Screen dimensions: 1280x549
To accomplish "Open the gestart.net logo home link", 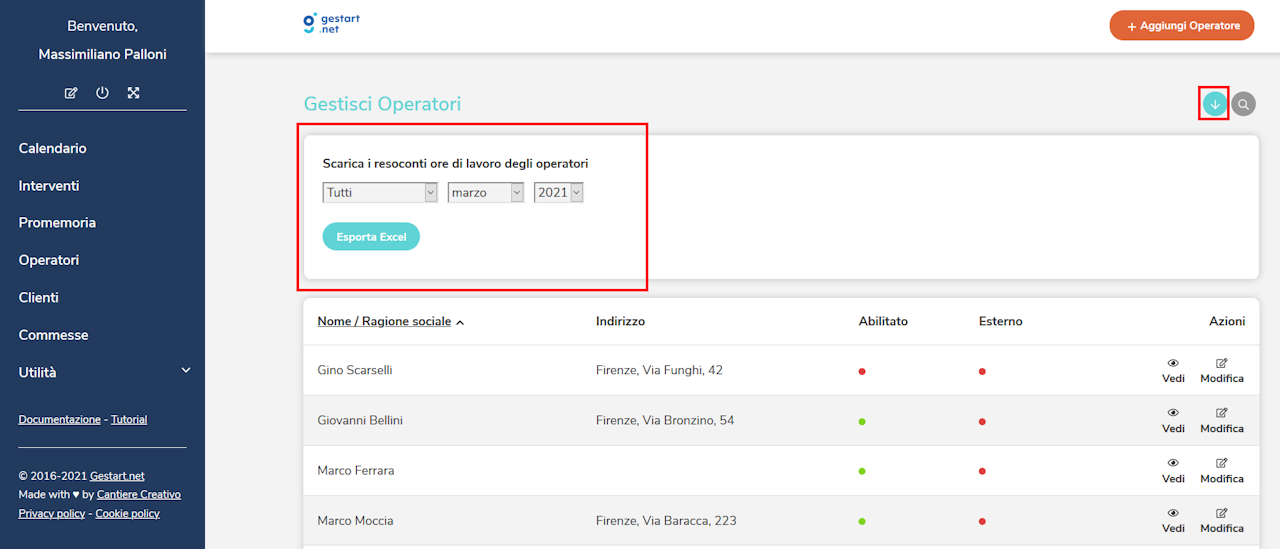I will 331,24.
